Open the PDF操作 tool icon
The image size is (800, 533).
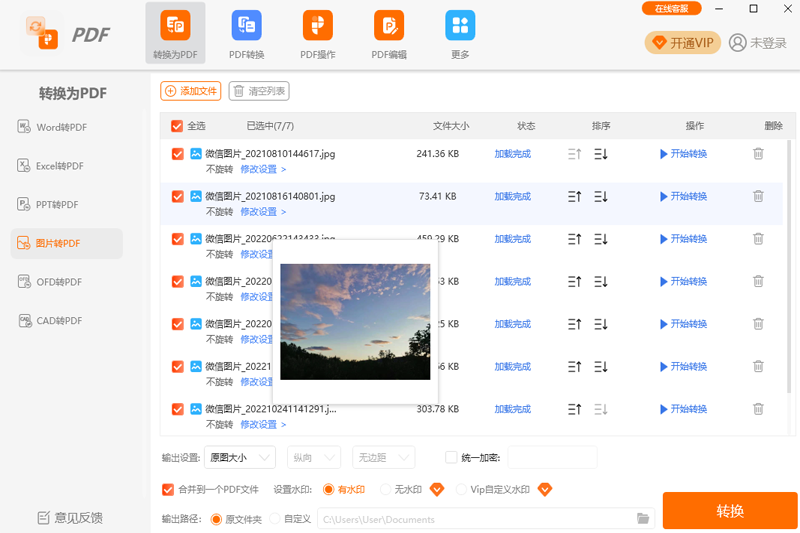[x=317, y=26]
